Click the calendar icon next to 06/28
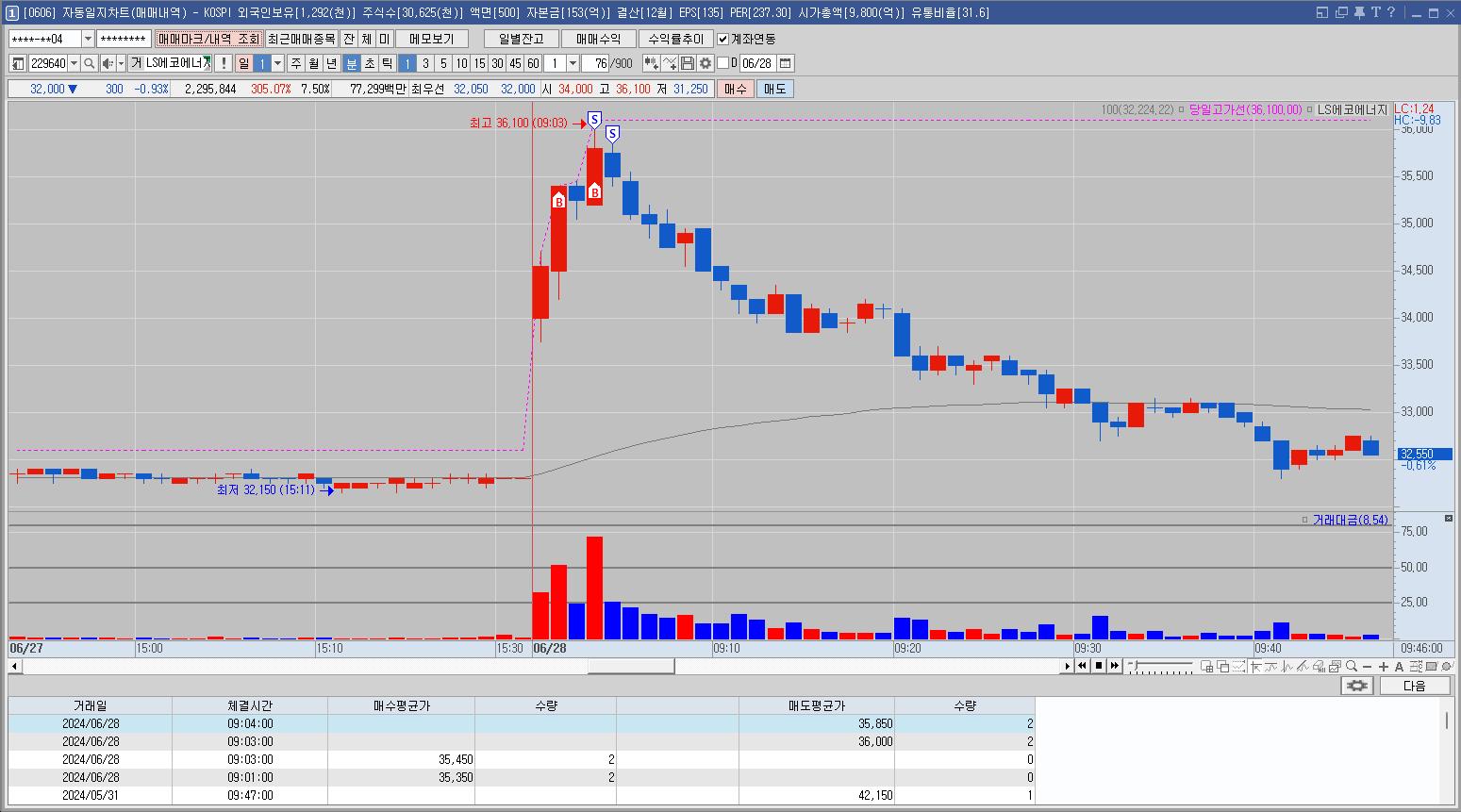 [x=785, y=63]
